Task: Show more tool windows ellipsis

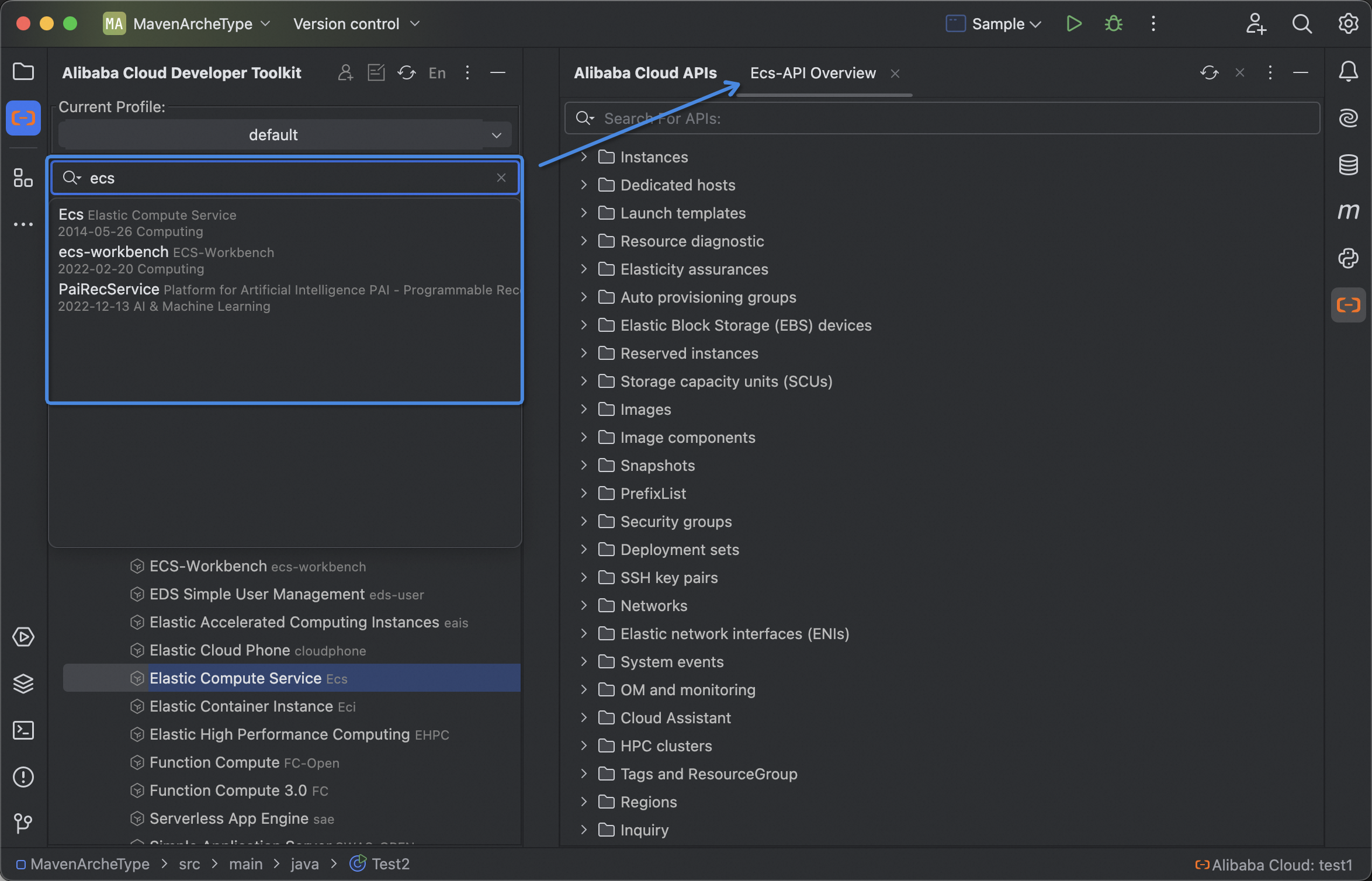Action: pyautogui.click(x=23, y=224)
